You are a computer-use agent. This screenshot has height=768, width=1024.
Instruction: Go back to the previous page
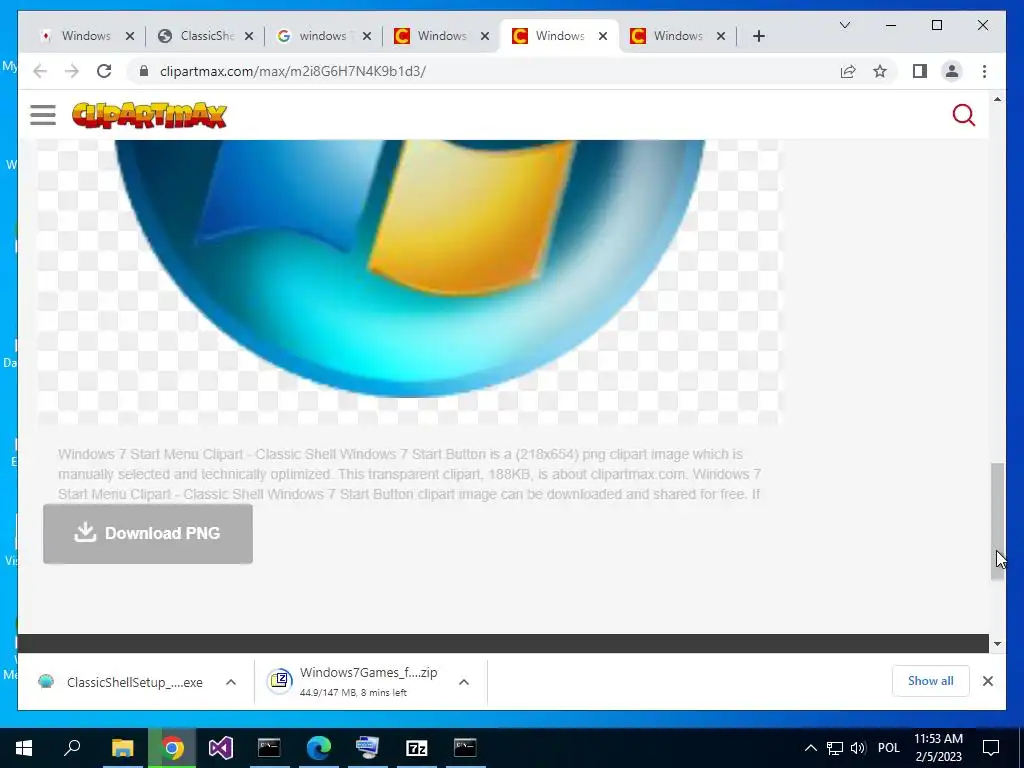(x=40, y=71)
